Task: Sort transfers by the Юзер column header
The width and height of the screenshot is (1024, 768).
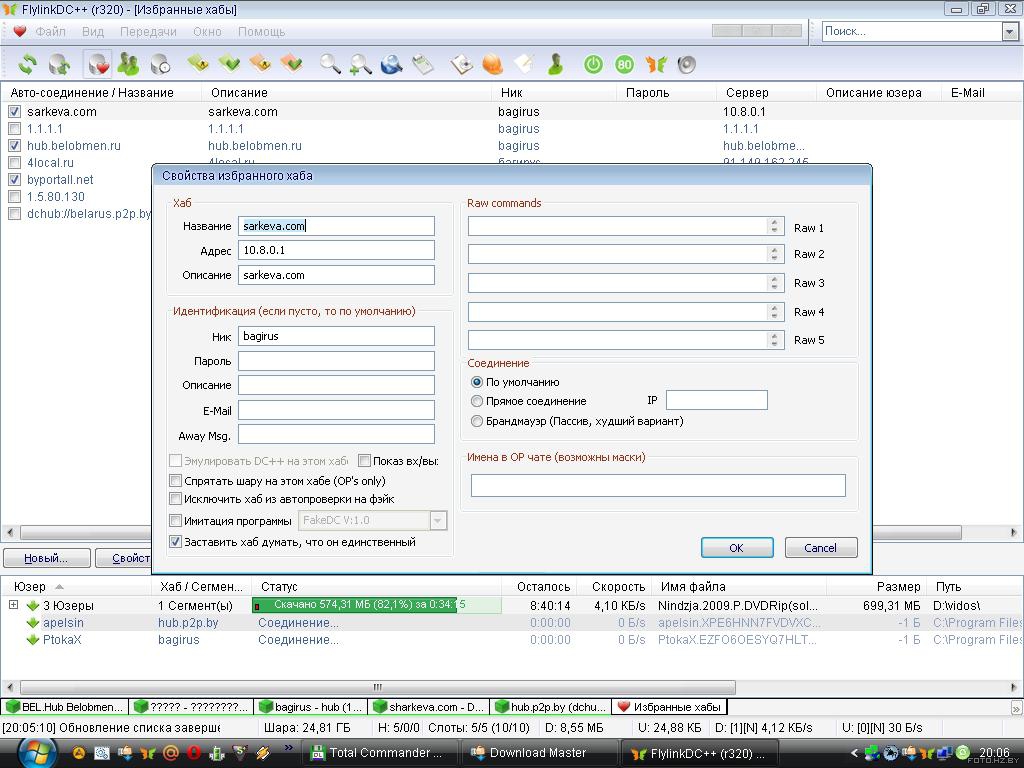Action: (x=77, y=586)
